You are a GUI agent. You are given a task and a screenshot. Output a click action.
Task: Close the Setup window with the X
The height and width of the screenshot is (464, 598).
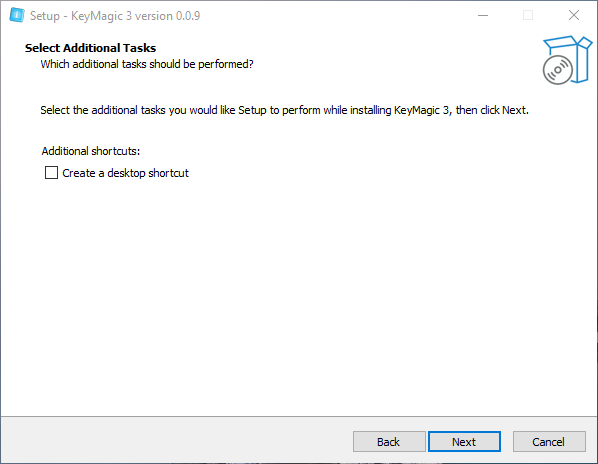coord(574,15)
